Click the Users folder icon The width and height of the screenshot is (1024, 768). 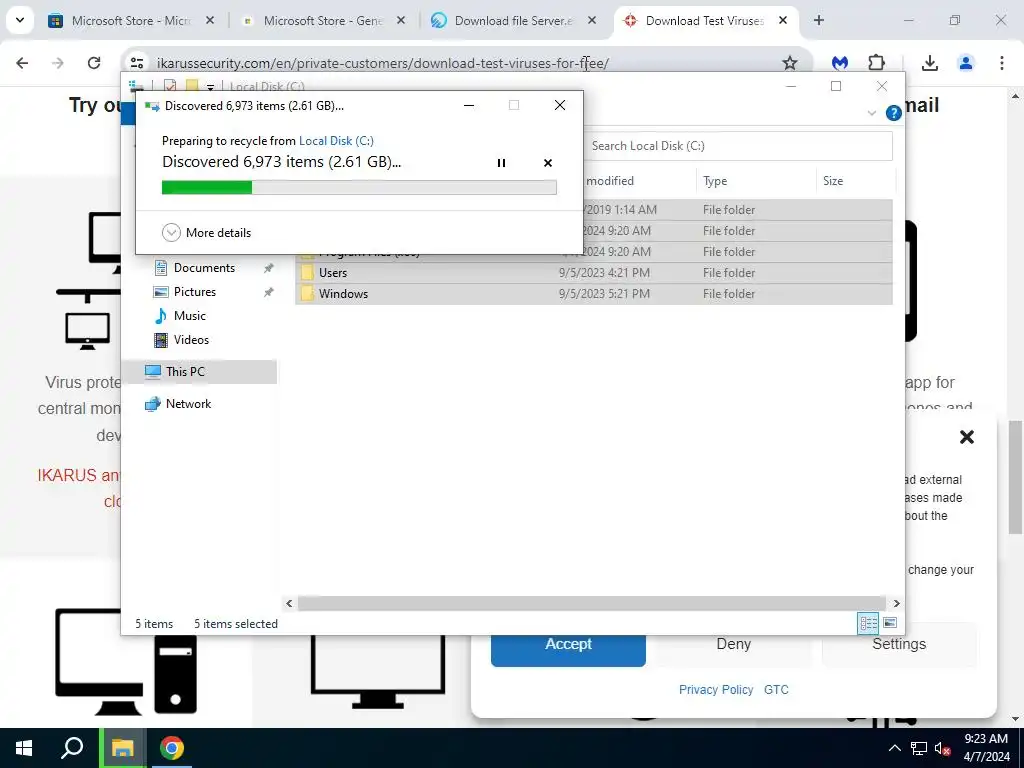pyautogui.click(x=307, y=272)
